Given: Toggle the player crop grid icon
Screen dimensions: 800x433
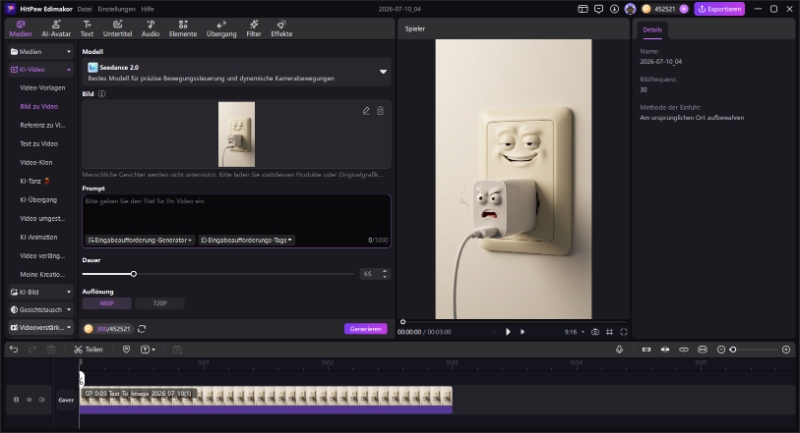Looking at the screenshot, I should click(x=609, y=332).
